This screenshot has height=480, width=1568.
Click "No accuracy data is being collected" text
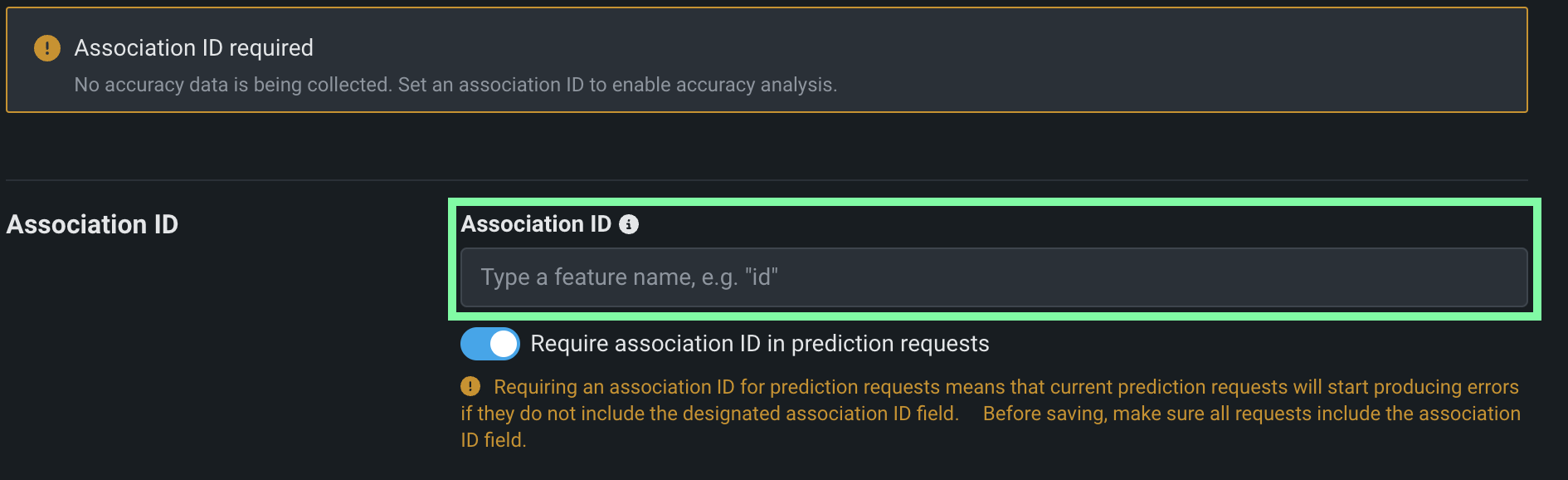(232, 85)
